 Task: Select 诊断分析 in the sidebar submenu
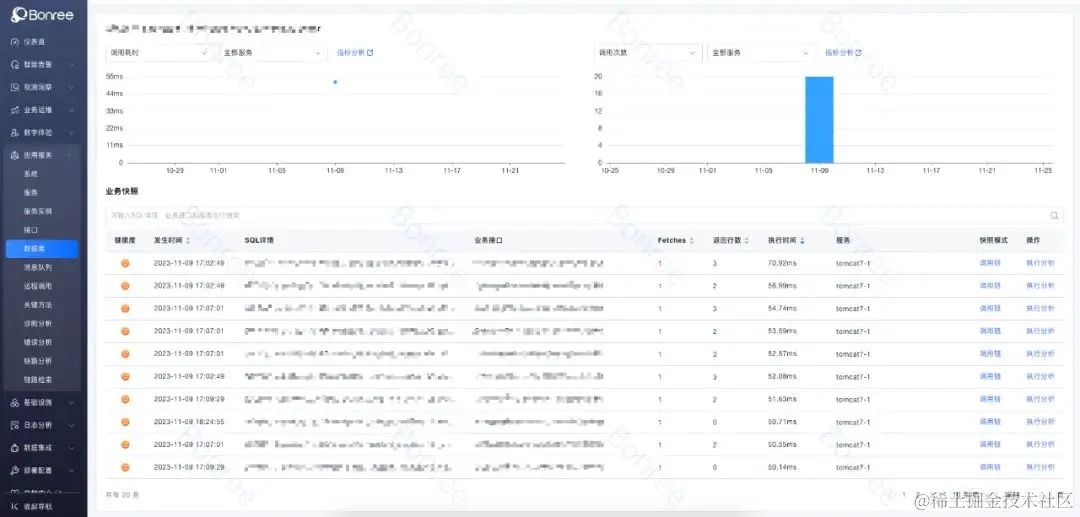[38, 324]
